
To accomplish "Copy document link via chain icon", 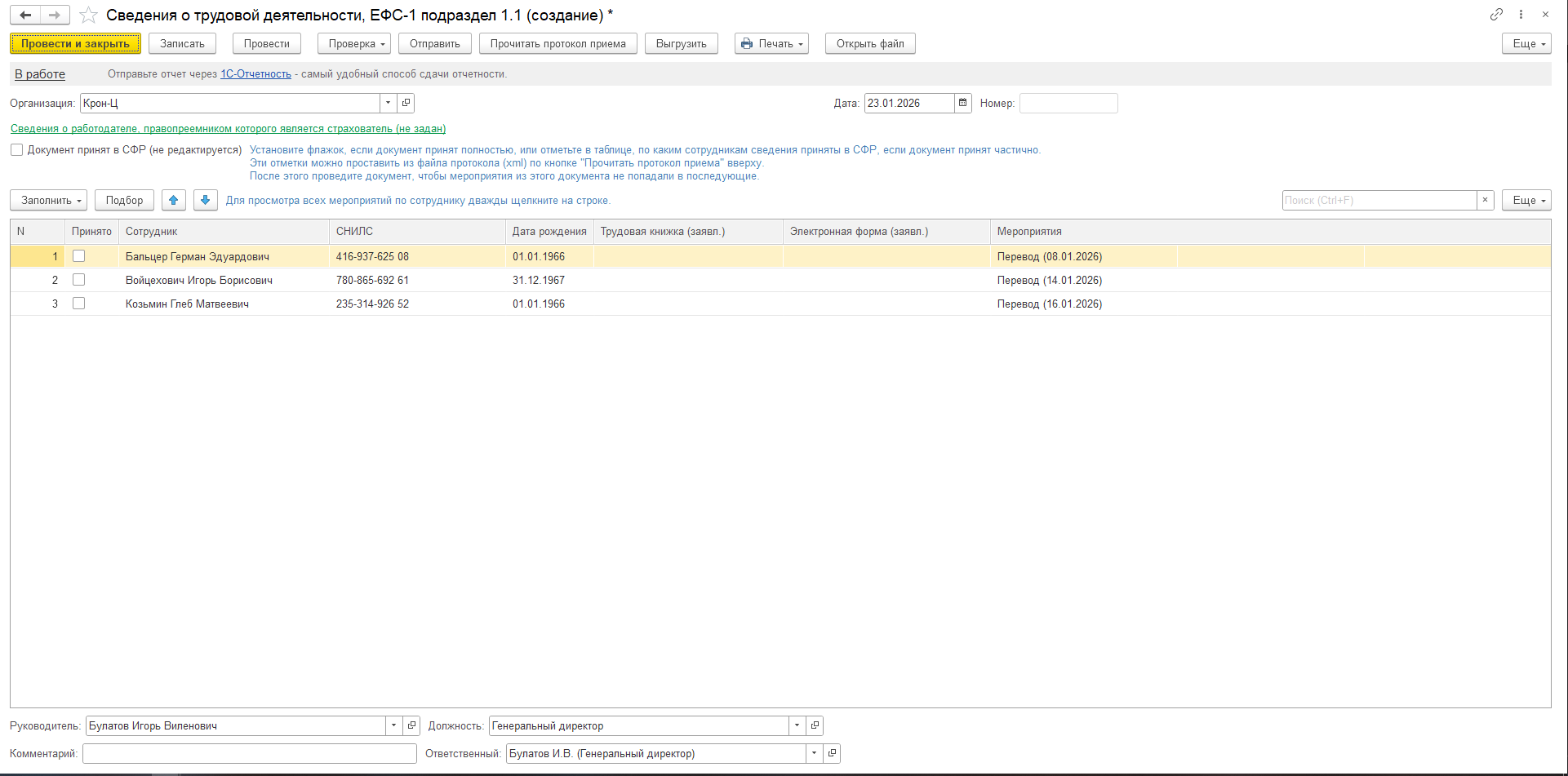I will (x=1496, y=15).
